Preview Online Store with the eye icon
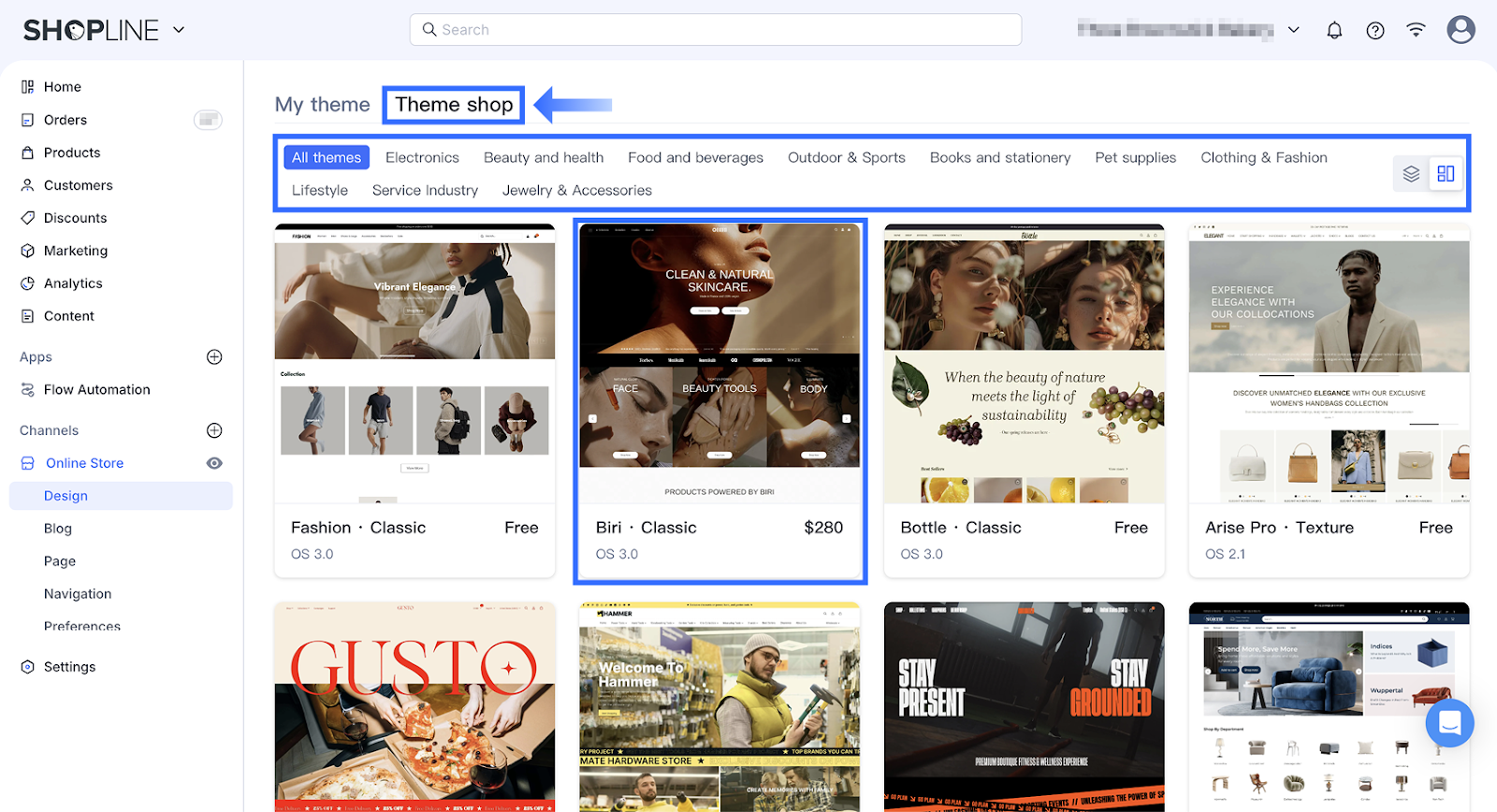The width and height of the screenshot is (1497, 812). pyautogui.click(x=214, y=463)
